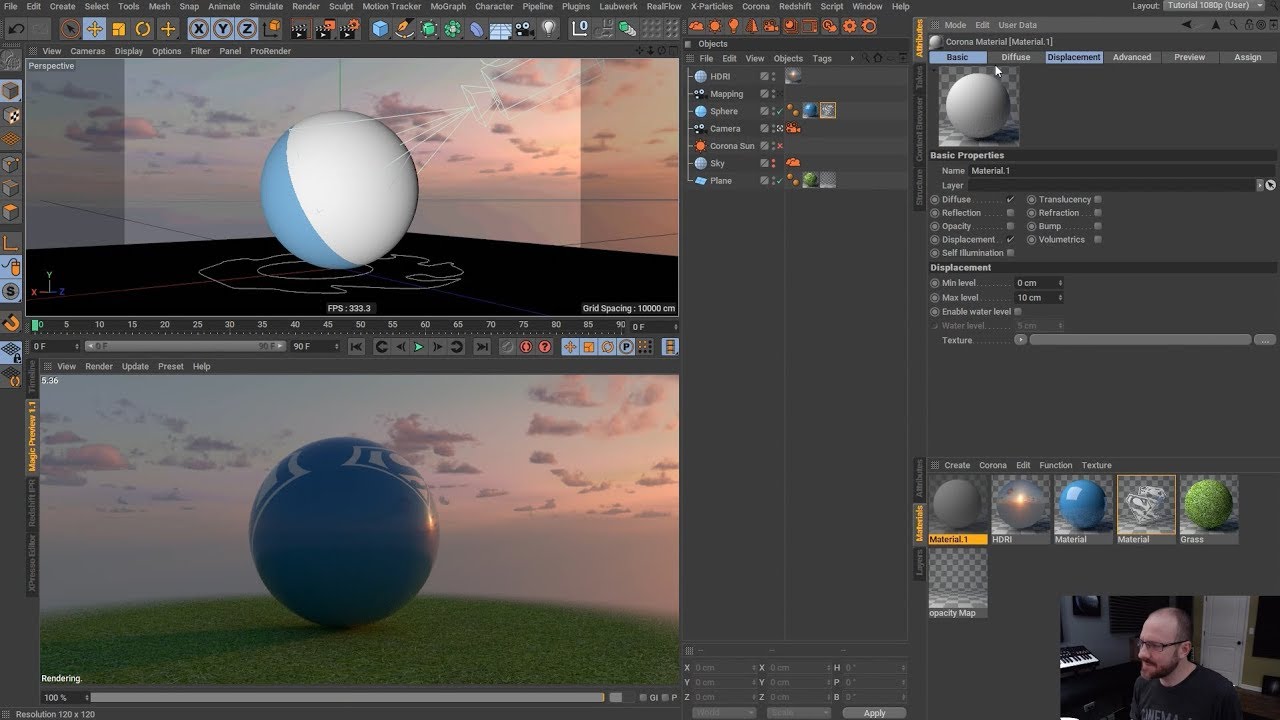Screen dimensions: 1280x720
Task: Open the Magic Preview side tab
Action: click(x=32, y=437)
